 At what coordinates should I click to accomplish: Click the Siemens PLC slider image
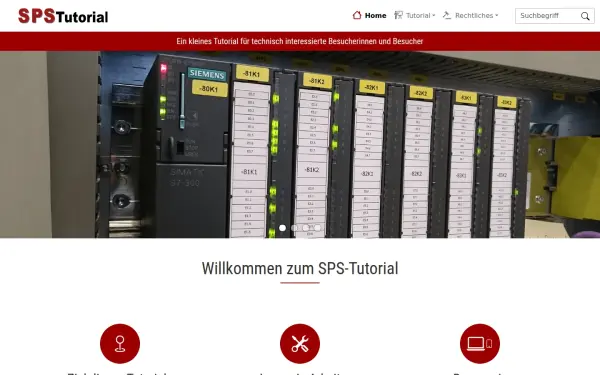[x=300, y=145]
